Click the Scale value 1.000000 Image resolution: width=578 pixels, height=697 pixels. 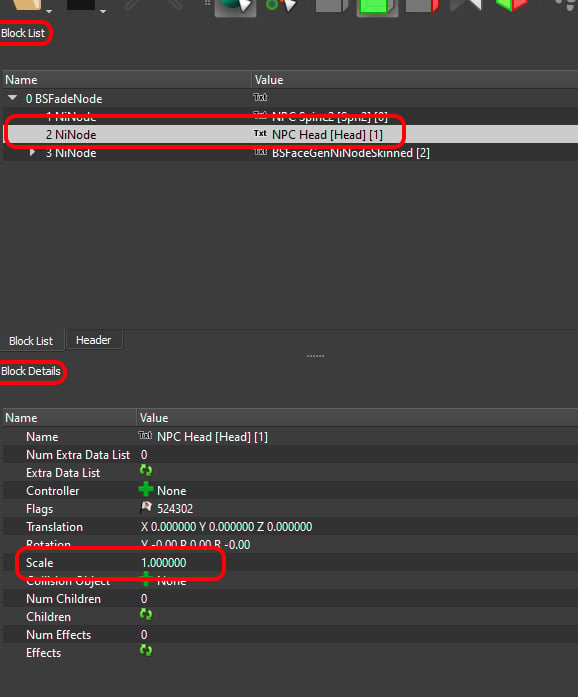[x=163, y=563]
